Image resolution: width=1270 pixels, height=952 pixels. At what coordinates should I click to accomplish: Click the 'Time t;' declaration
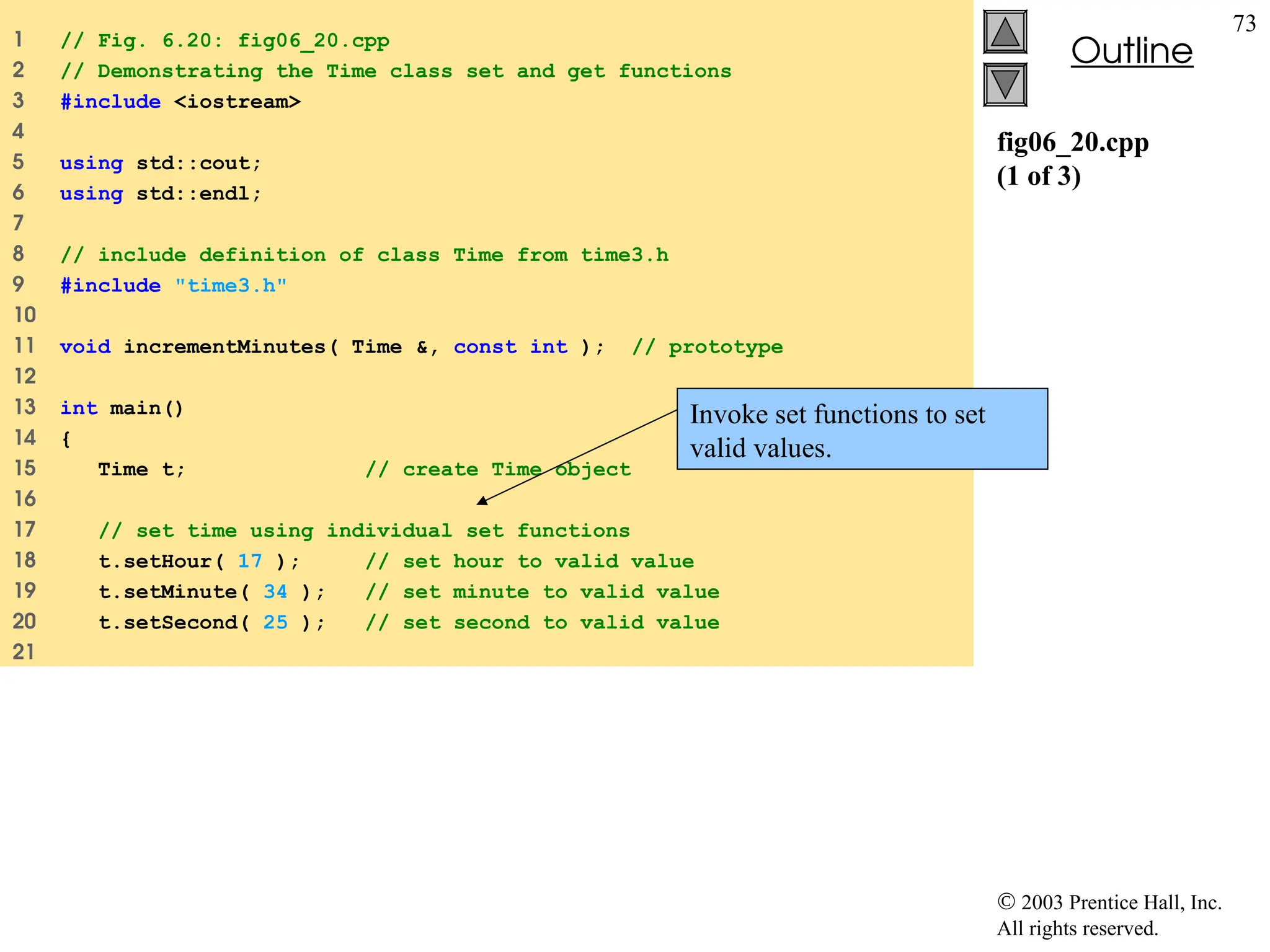tap(141, 470)
